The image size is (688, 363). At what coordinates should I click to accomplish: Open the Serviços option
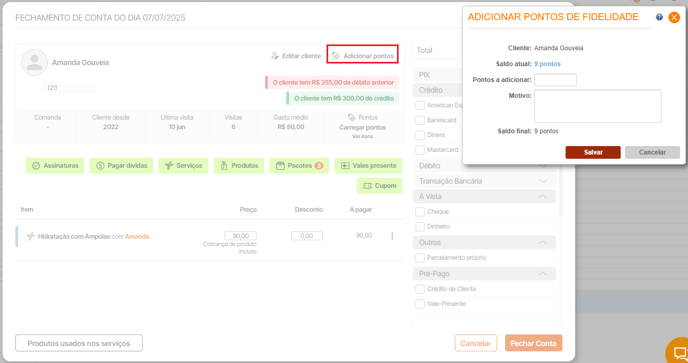pyautogui.click(x=183, y=165)
